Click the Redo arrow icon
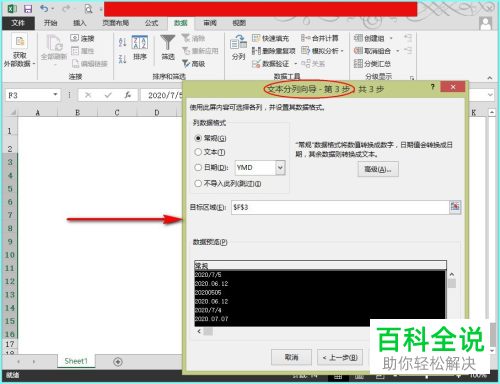 coord(66,9)
